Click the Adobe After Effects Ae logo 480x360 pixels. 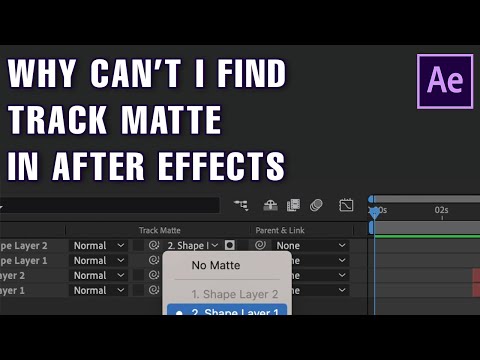[445, 81]
